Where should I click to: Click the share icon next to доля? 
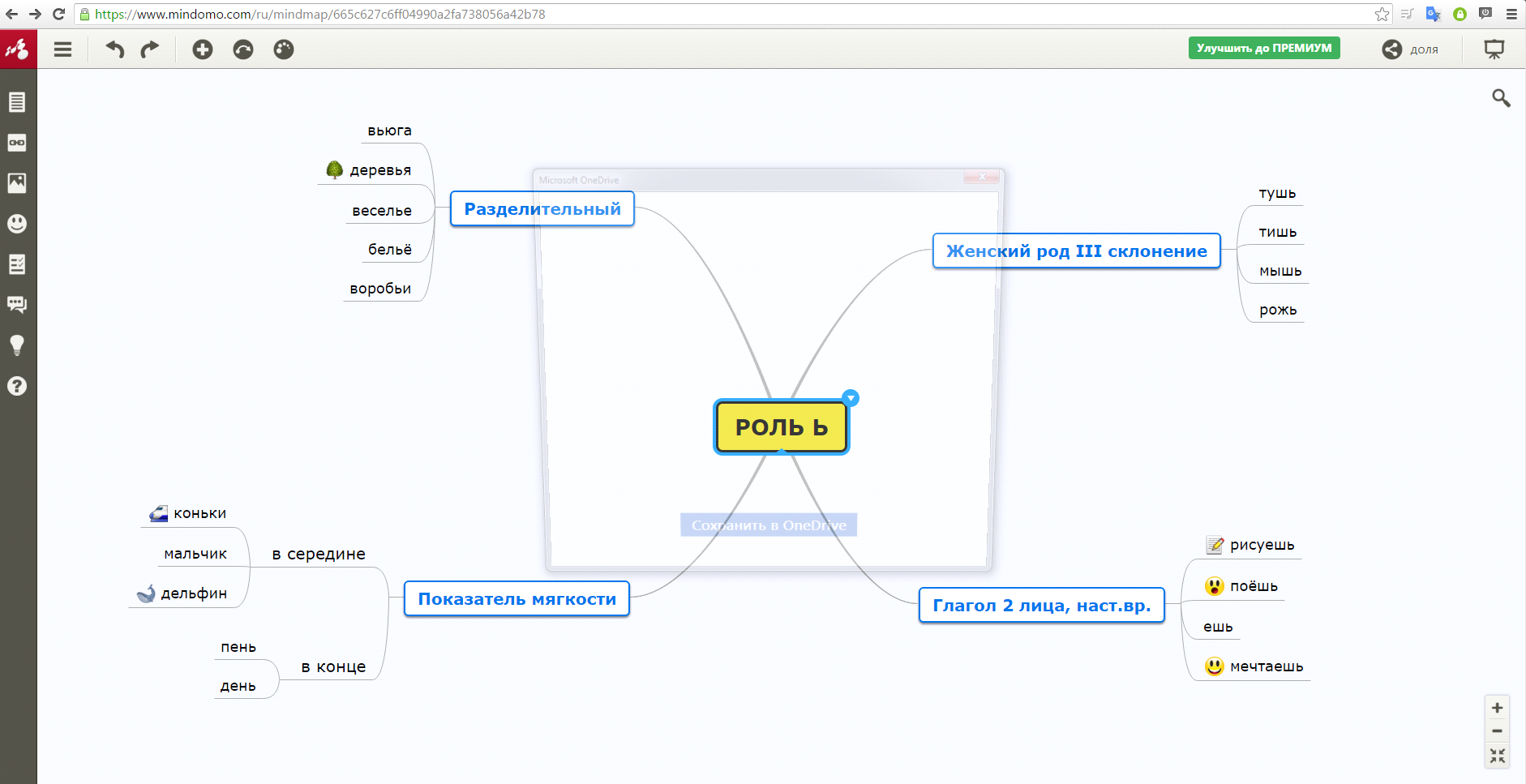(x=1392, y=49)
